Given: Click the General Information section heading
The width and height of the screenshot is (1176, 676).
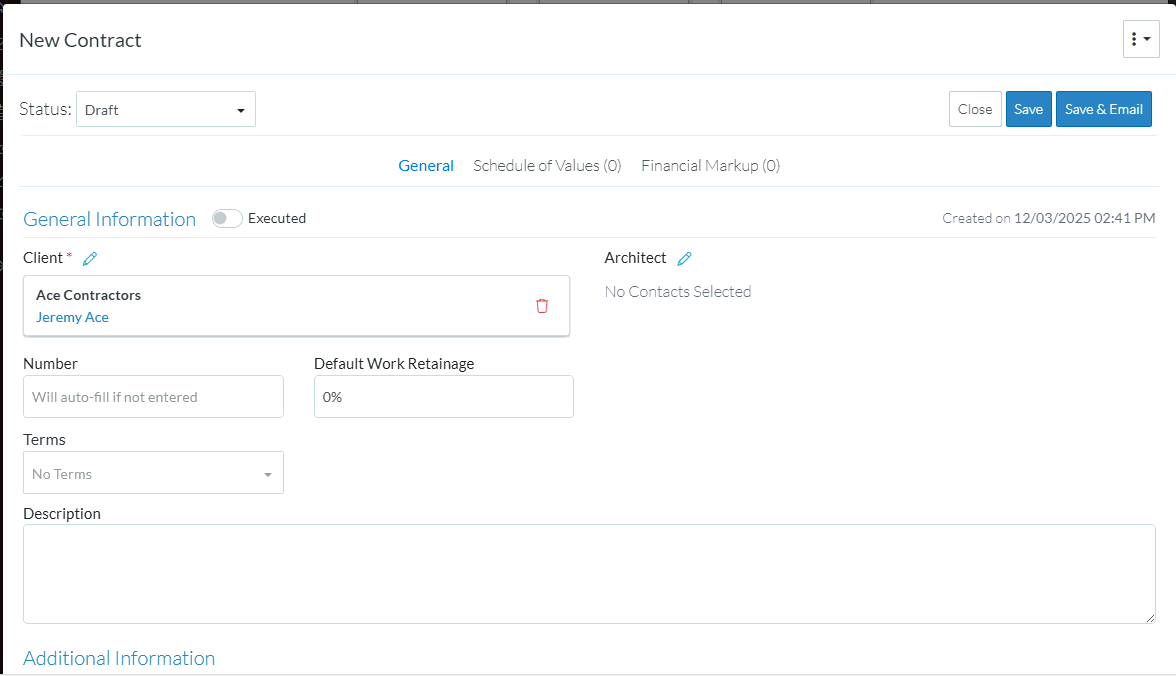Looking at the screenshot, I should [x=110, y=220].
